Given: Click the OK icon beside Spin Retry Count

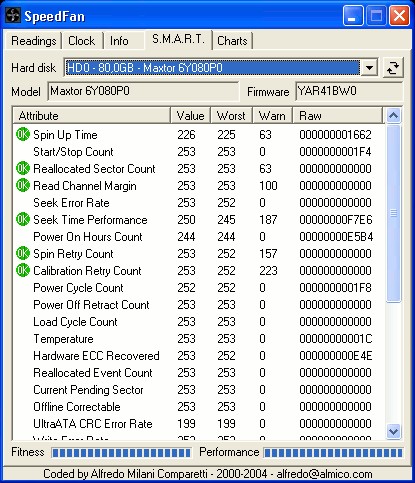Looking at the screenshot, I should (23, 253).
